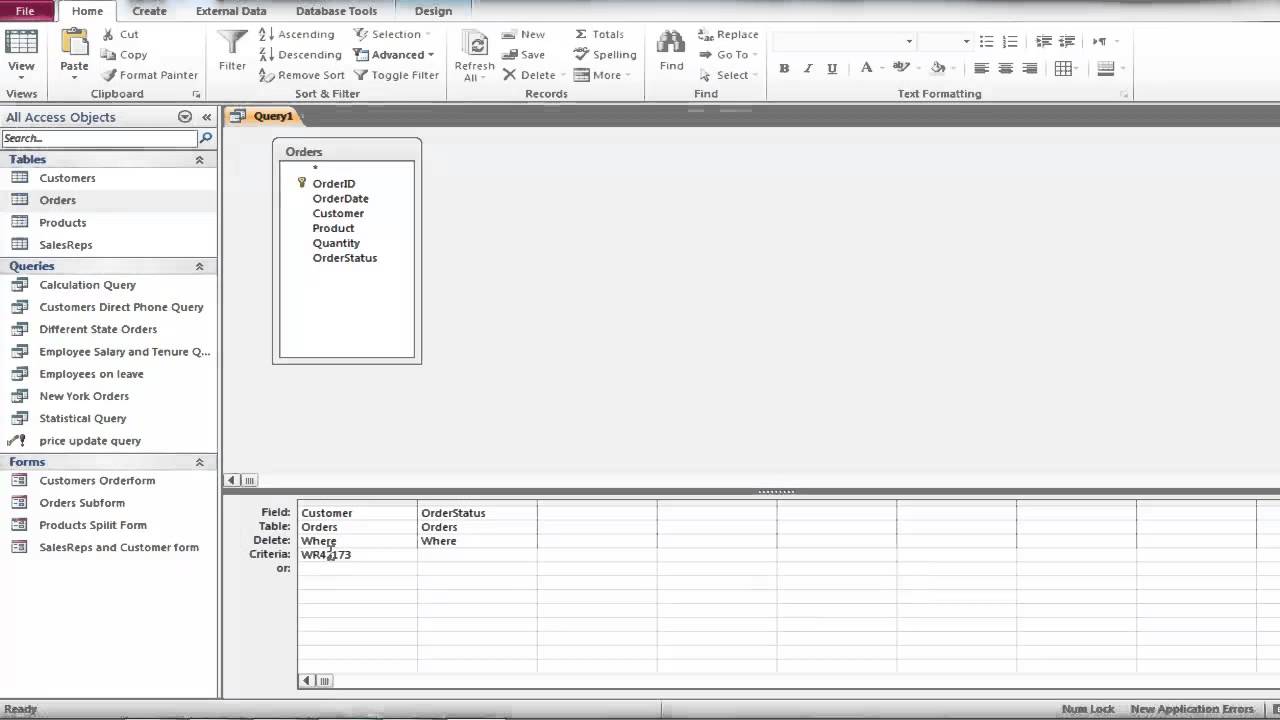Toggle Underline formatting

pyautogui.click(x=833, y=69)
